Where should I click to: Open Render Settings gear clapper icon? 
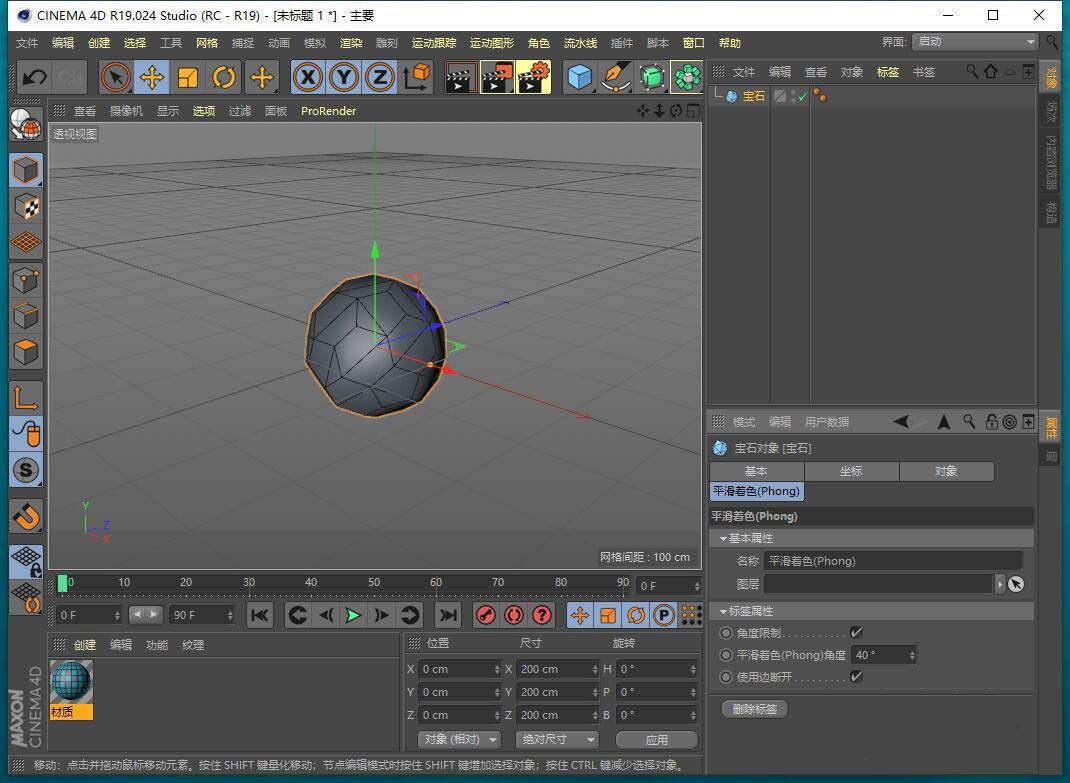[534, 77]
